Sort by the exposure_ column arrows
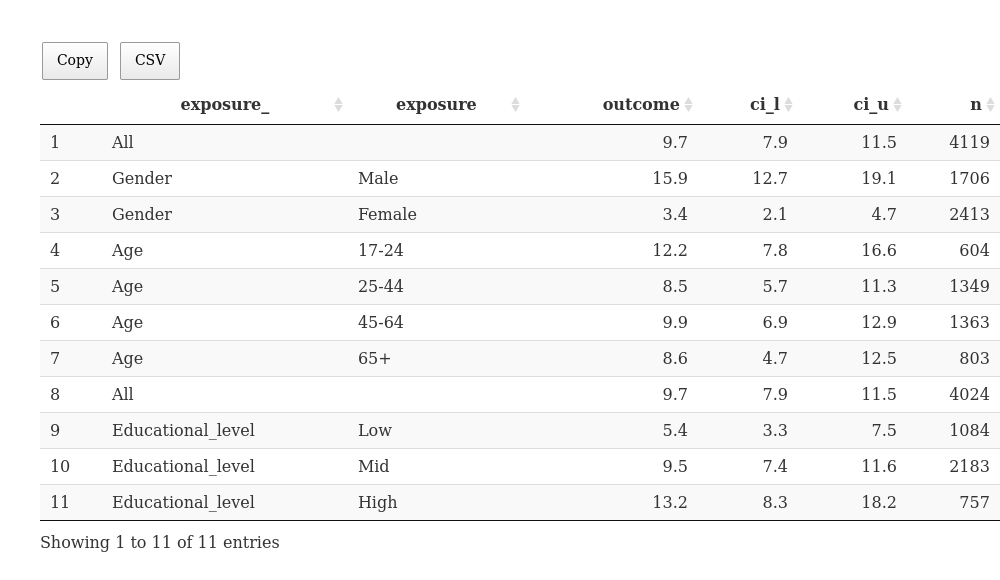The image size is (1000, 580). [339, 105]
